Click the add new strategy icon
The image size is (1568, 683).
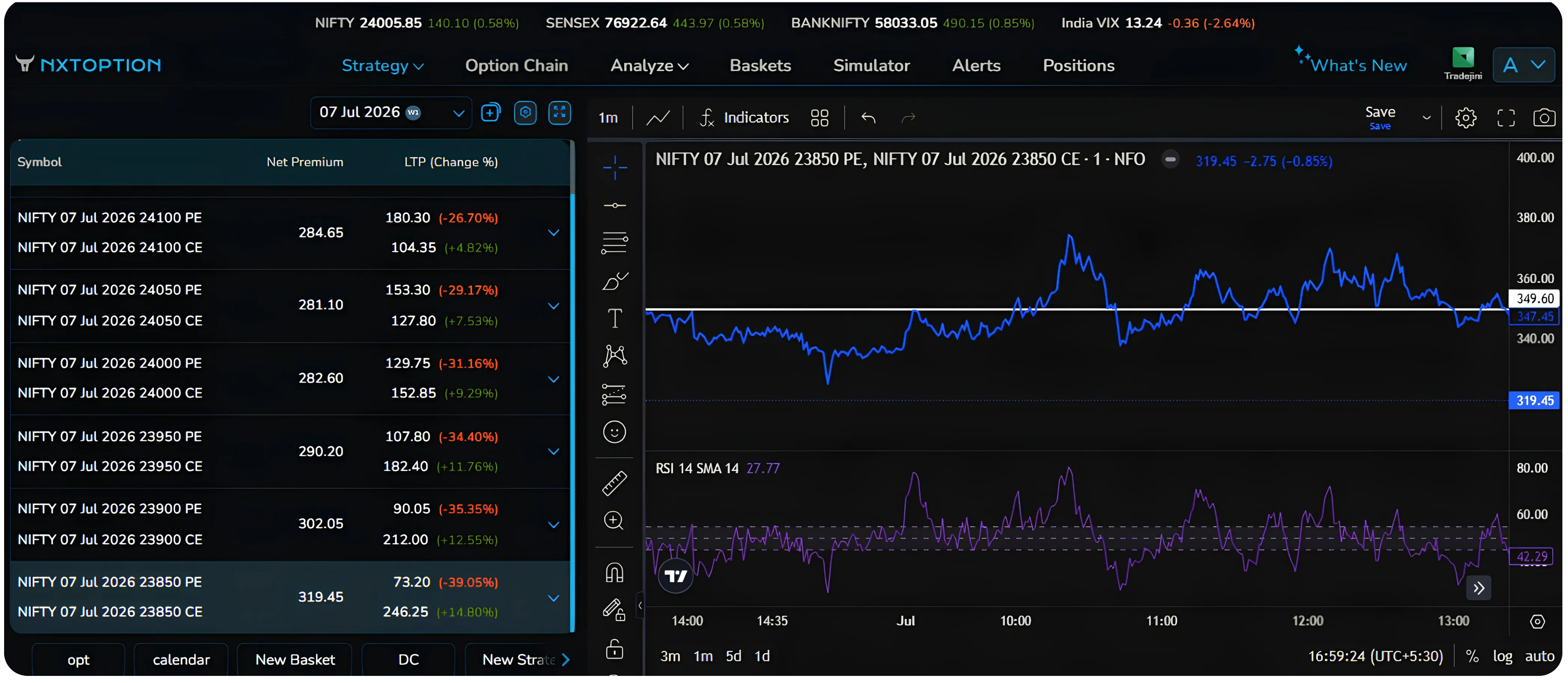pos(490,113)
